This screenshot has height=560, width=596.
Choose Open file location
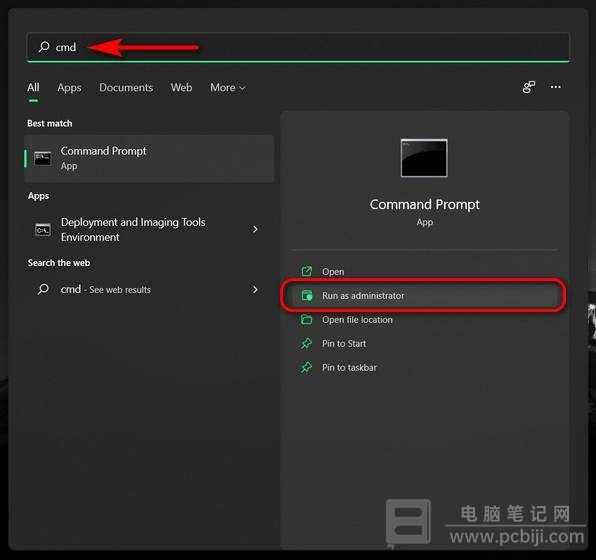(x=425, y=319)
